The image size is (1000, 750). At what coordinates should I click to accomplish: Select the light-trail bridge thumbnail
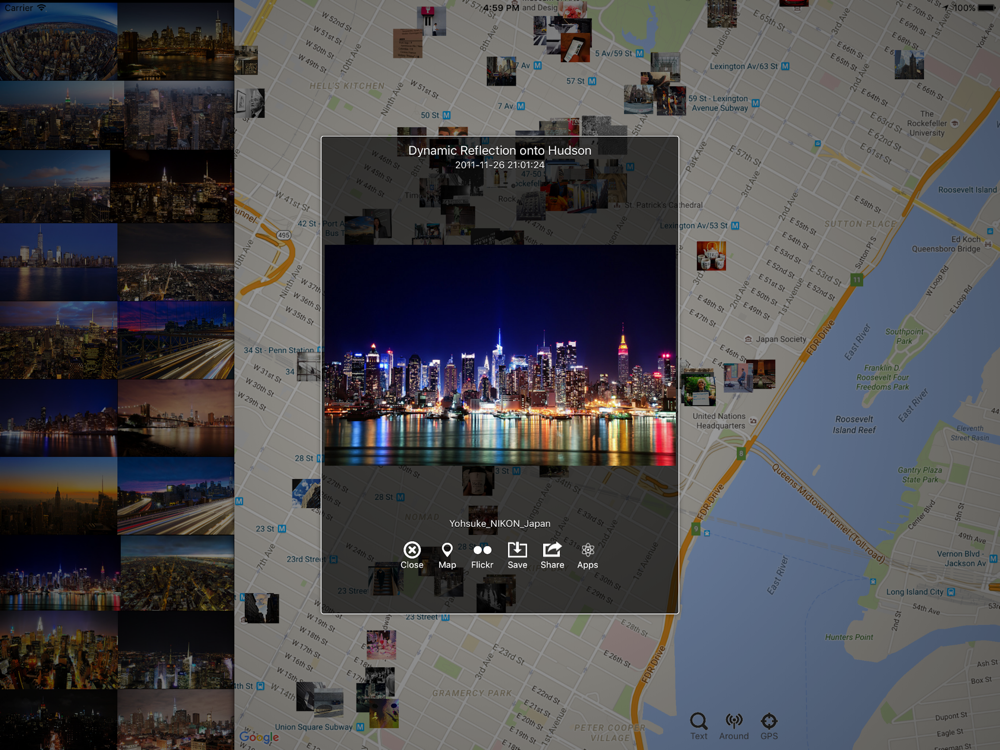point(176,341)
